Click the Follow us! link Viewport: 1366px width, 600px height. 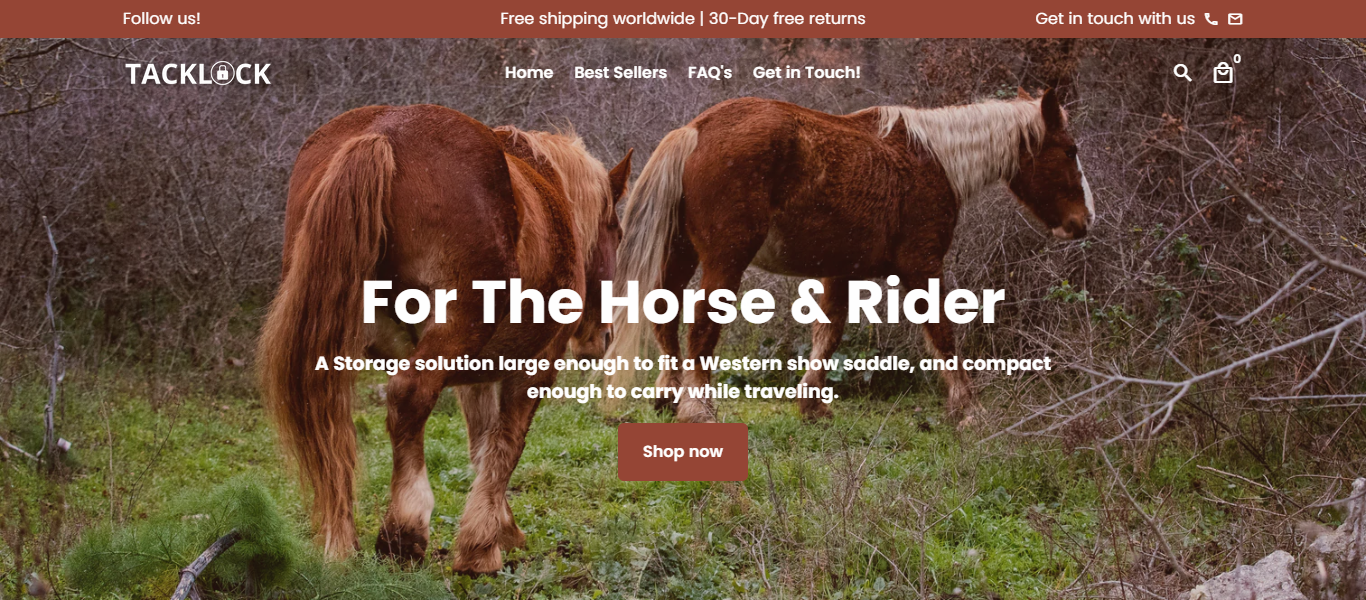(162, 19)
